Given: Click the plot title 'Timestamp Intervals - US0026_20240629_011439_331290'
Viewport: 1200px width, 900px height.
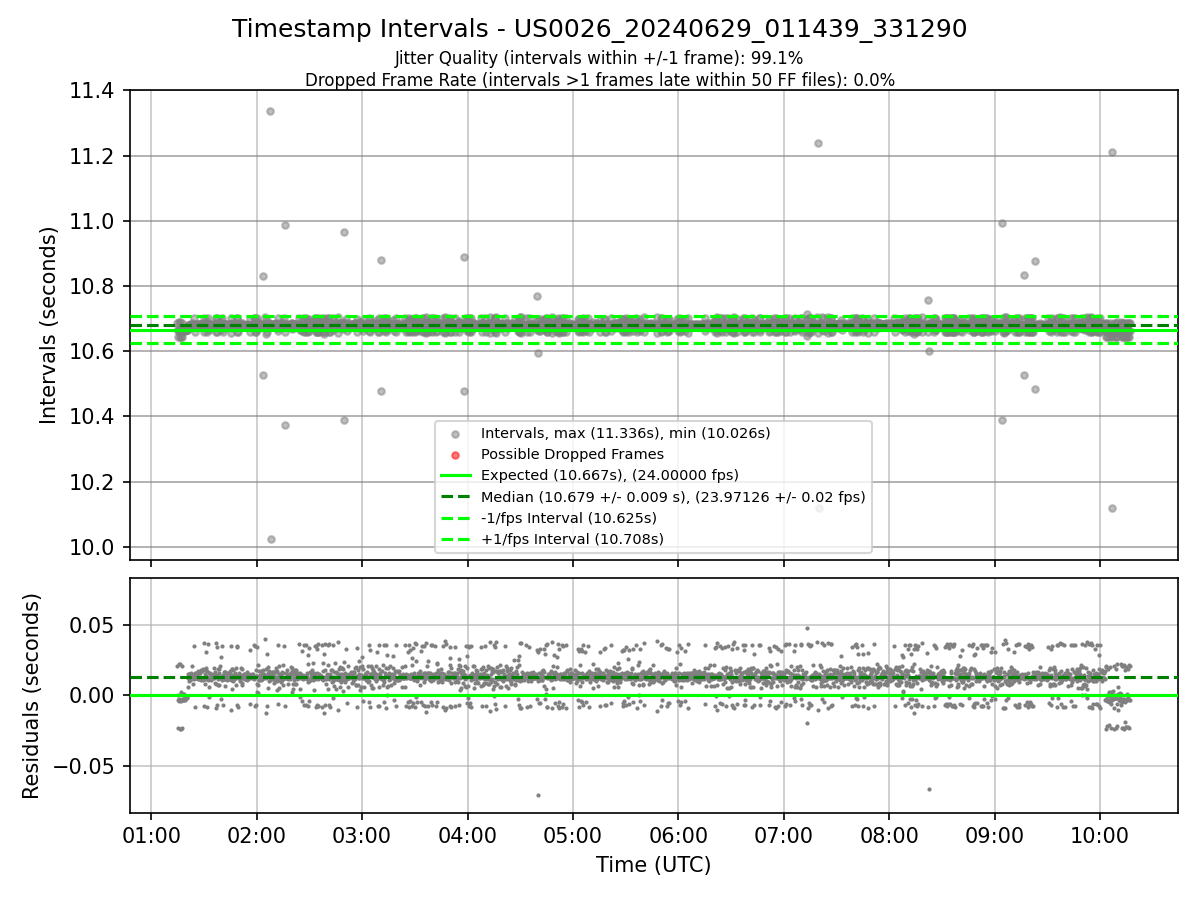Looking at the screenshot, I should pyautogui.click(x=599, y=29).
